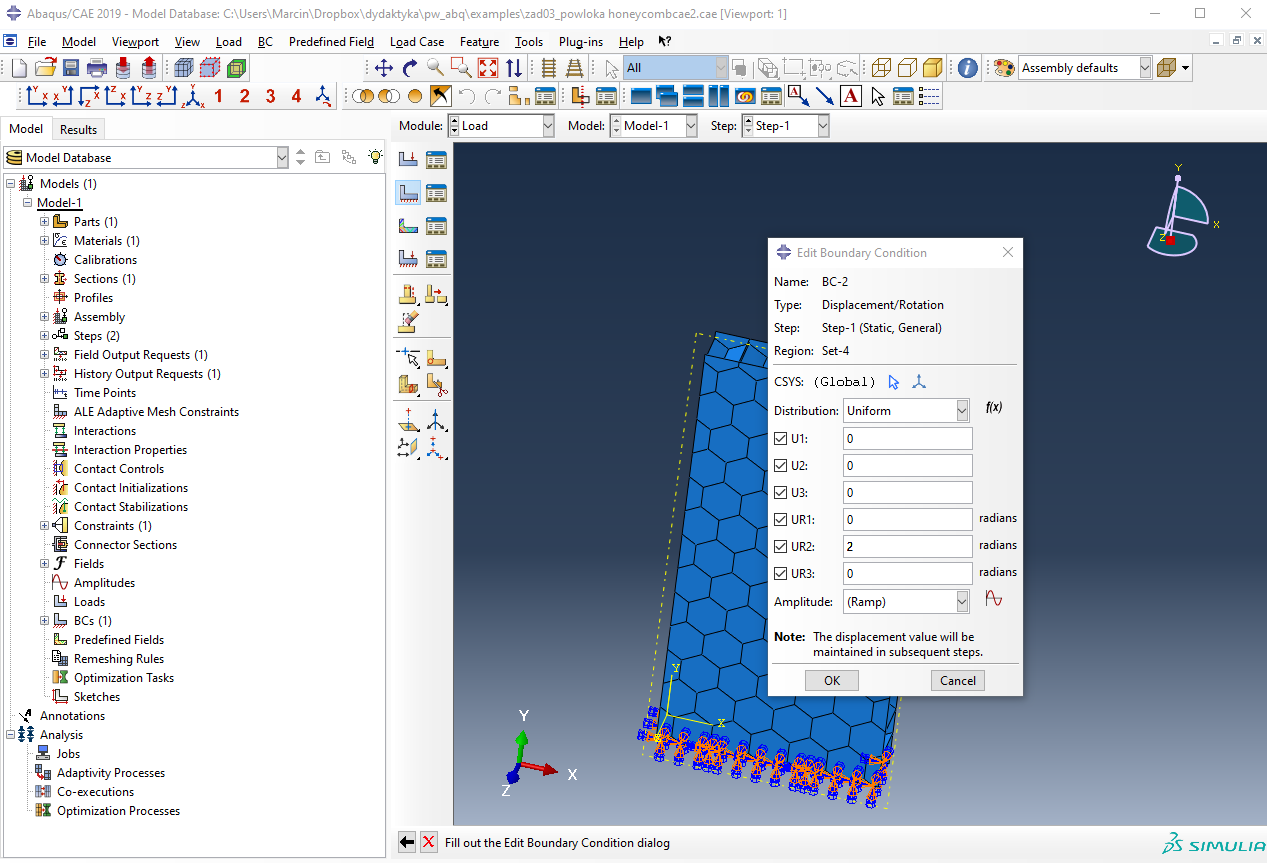Open the Distribution dropdown

[906, 411]
